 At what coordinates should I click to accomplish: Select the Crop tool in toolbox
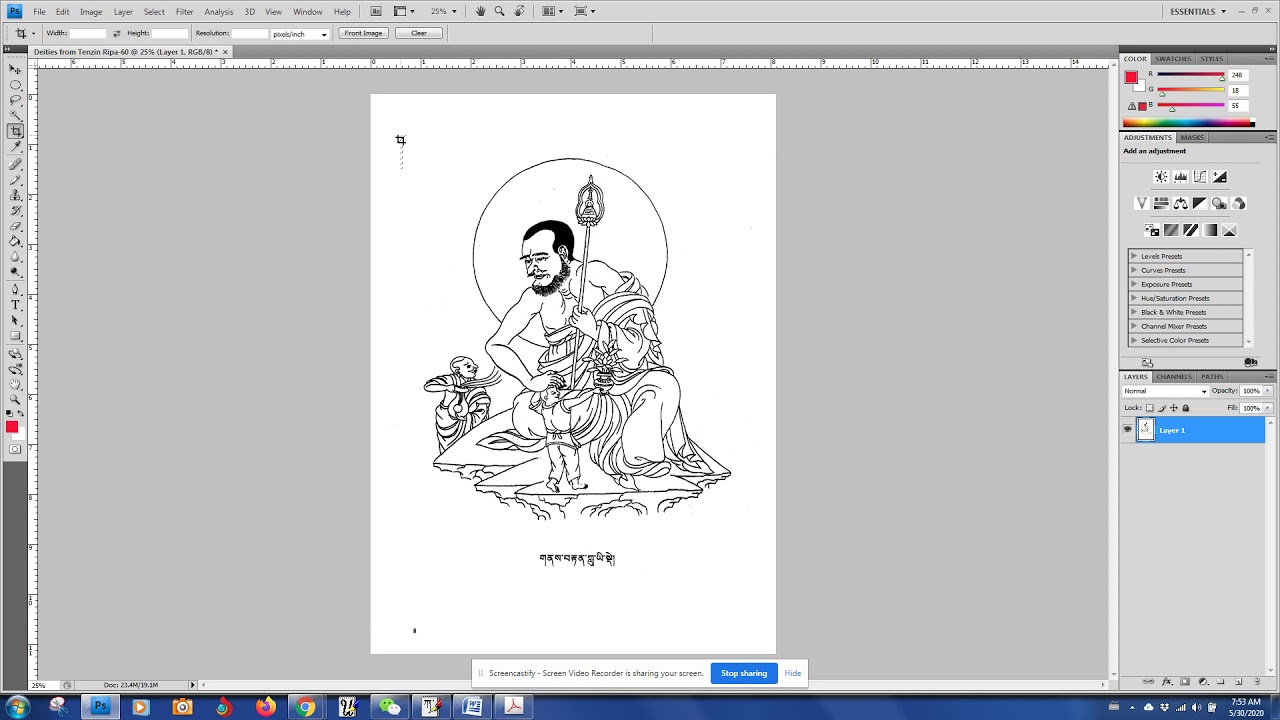coord(15,131)
